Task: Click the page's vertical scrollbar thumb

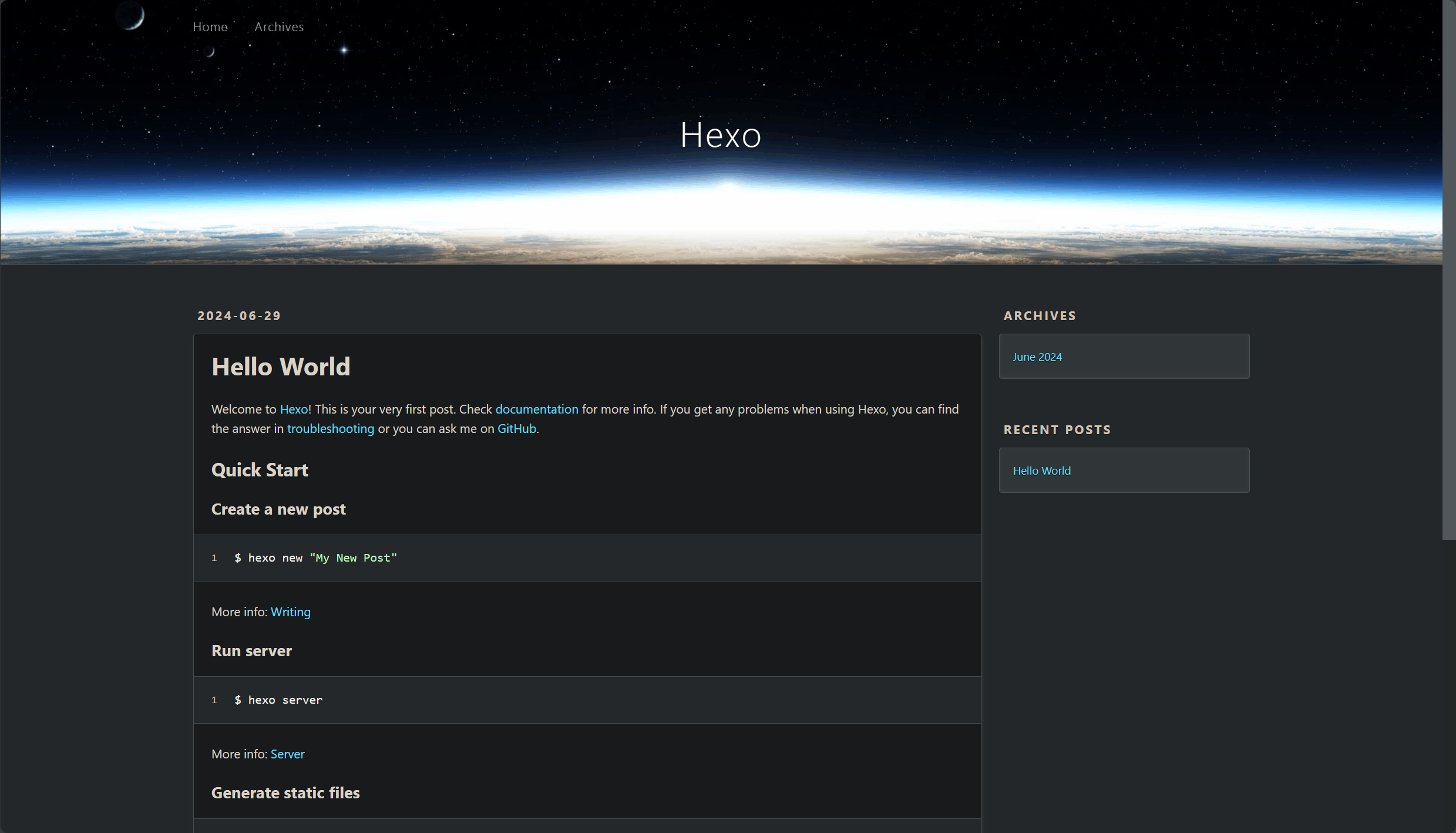Action: tap(1449, 270)
